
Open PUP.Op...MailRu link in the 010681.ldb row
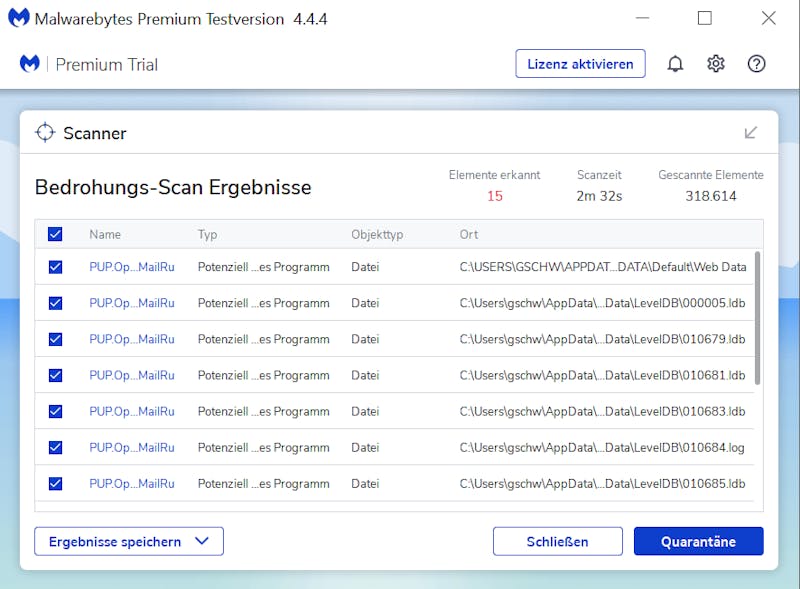click(132, 376)
